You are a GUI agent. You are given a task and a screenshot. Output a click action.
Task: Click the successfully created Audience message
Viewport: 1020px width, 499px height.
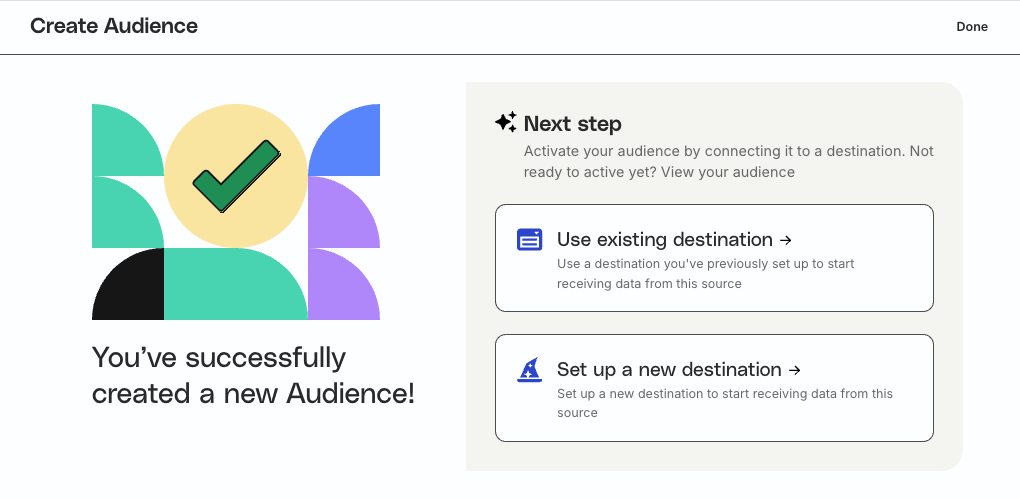(x=252, y=376)
